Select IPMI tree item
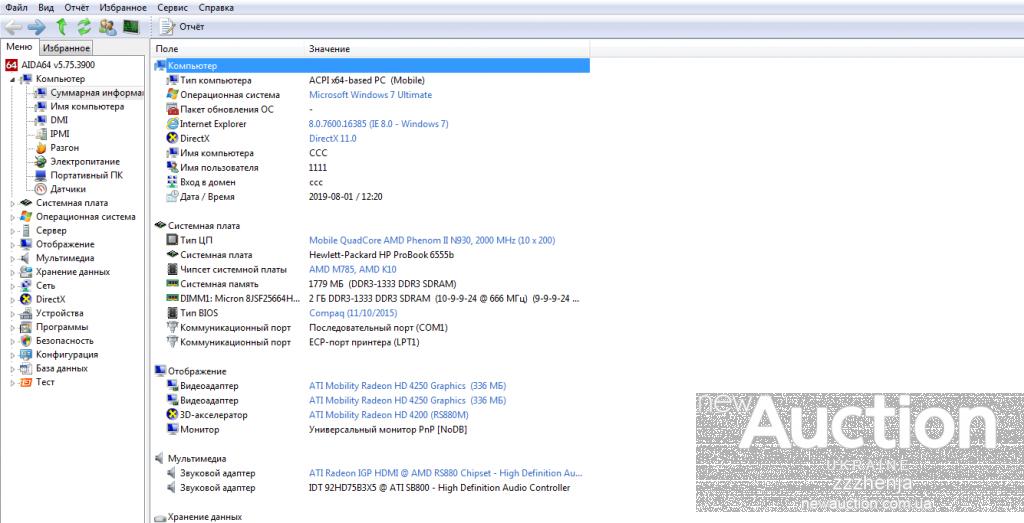The width and height of the screenshot is (1024, 523). (60, 134)
